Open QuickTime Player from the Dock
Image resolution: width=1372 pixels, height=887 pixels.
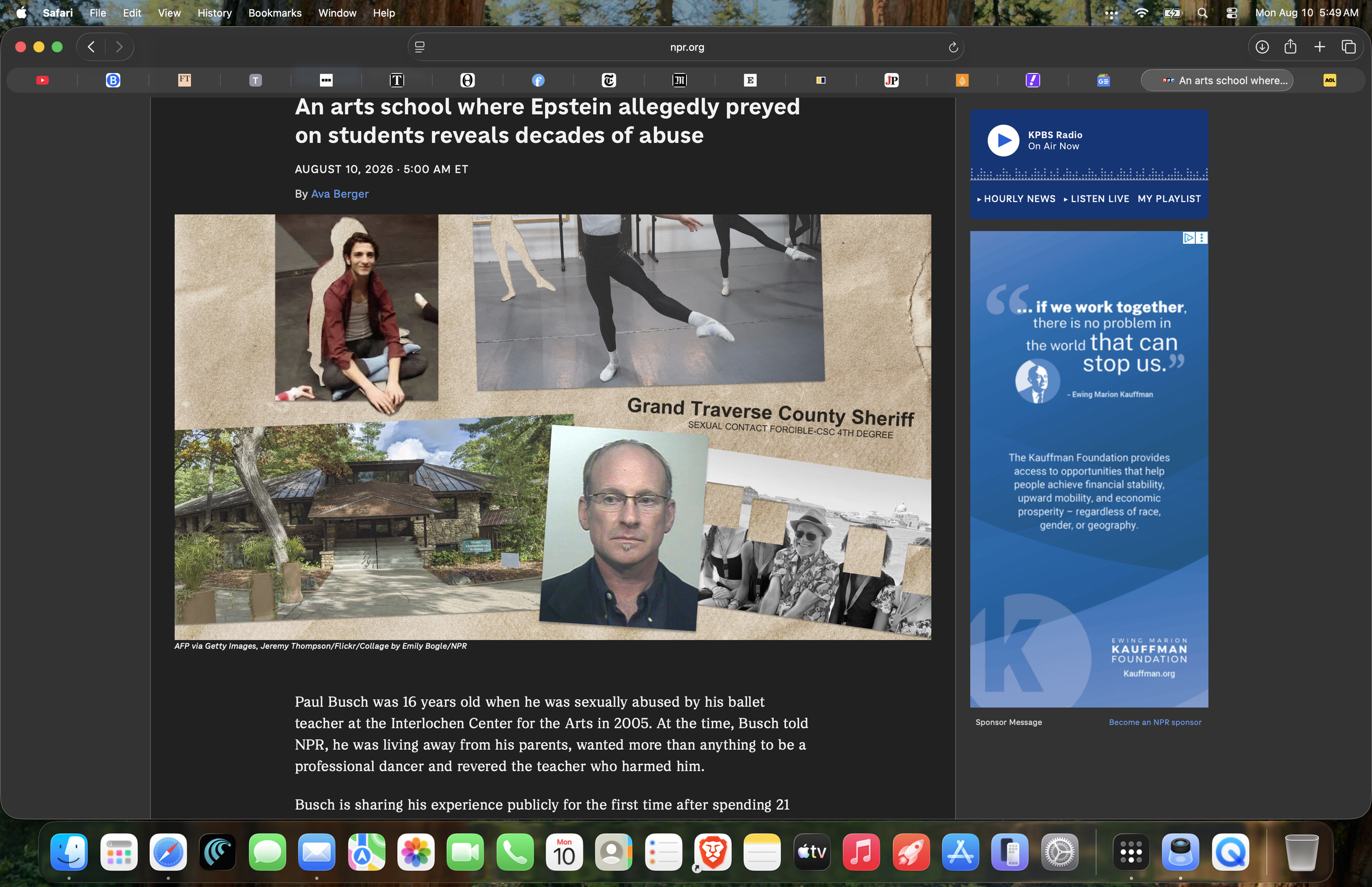[1230, 852]
